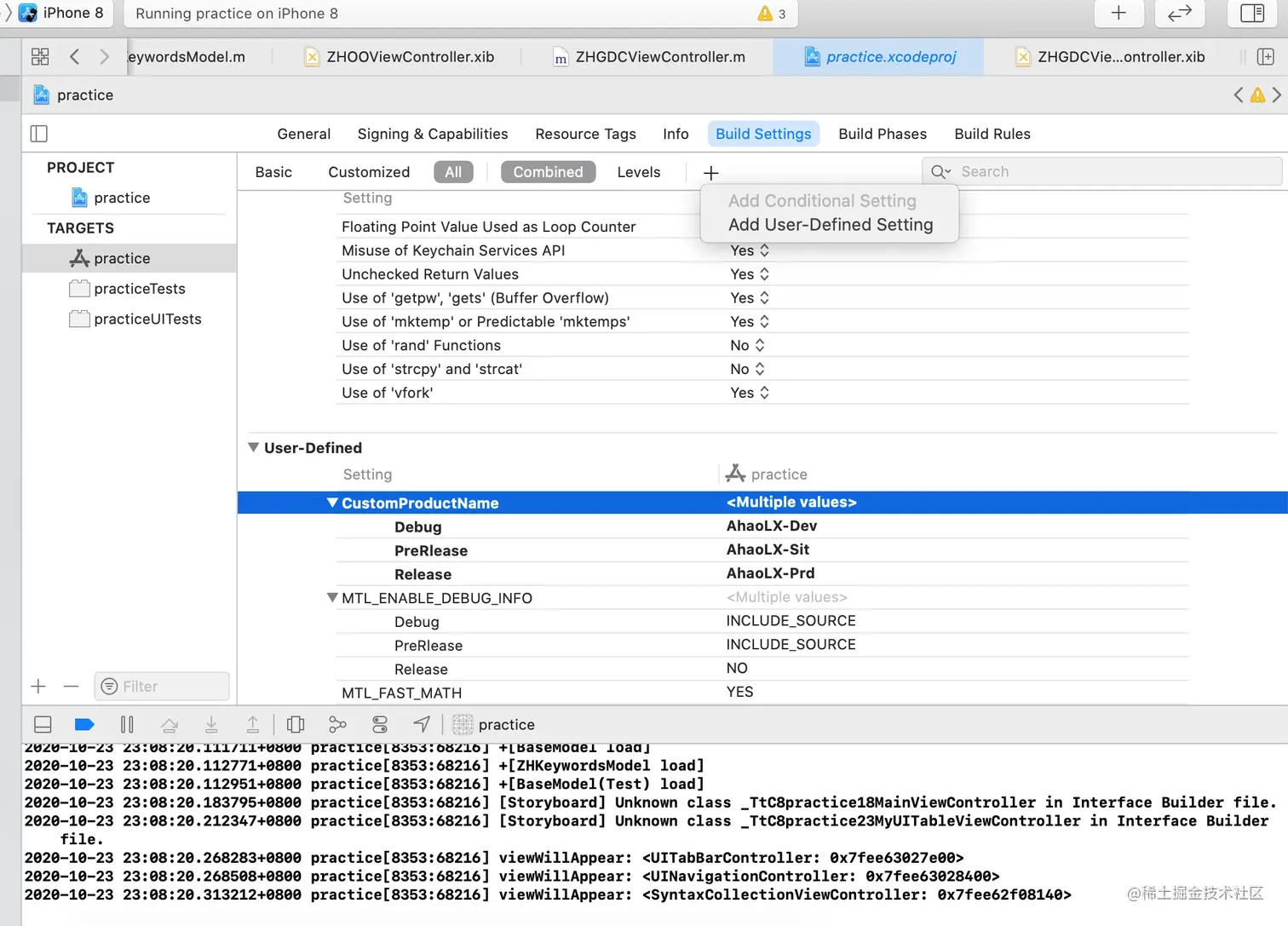The height and width of the screenshot is (926, 1288).
Task: Click the plus button beside Levels
Action: (711, 173)
